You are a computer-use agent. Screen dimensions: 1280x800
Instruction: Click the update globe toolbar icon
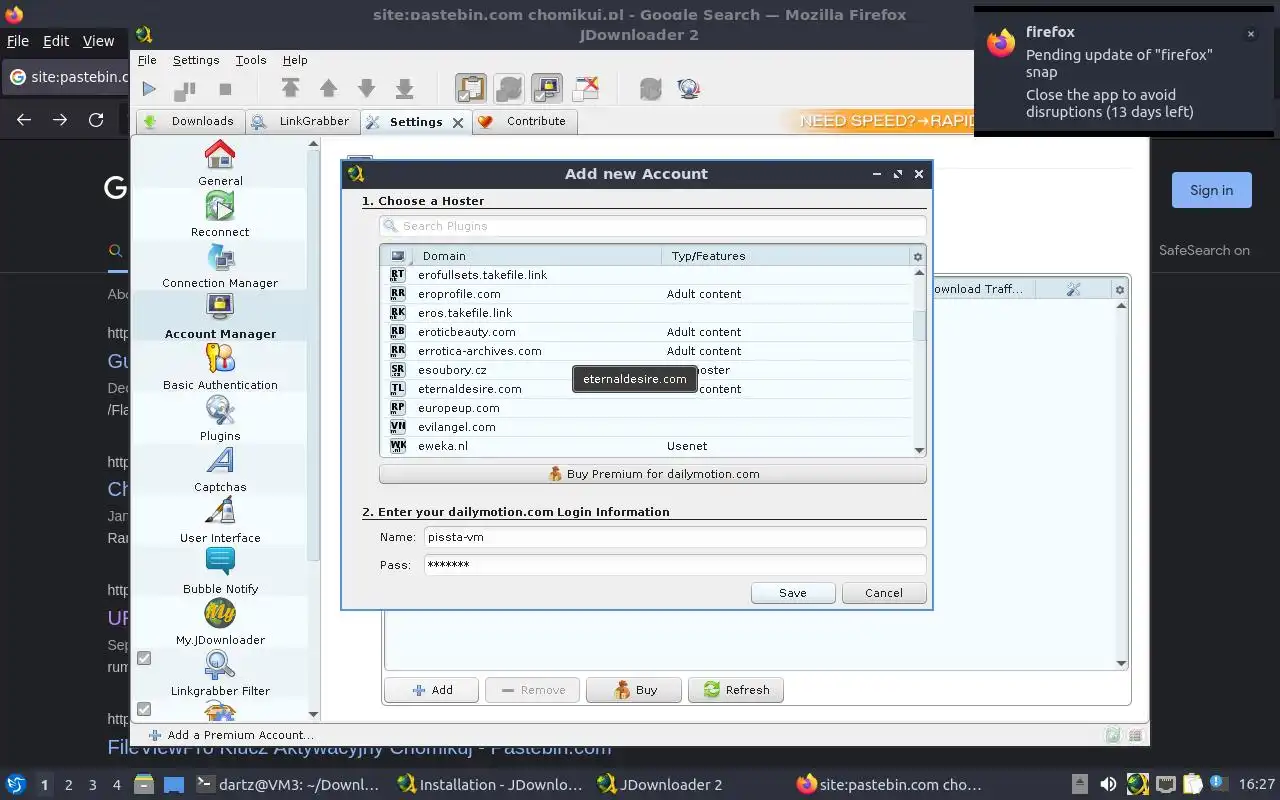(688, 89)
